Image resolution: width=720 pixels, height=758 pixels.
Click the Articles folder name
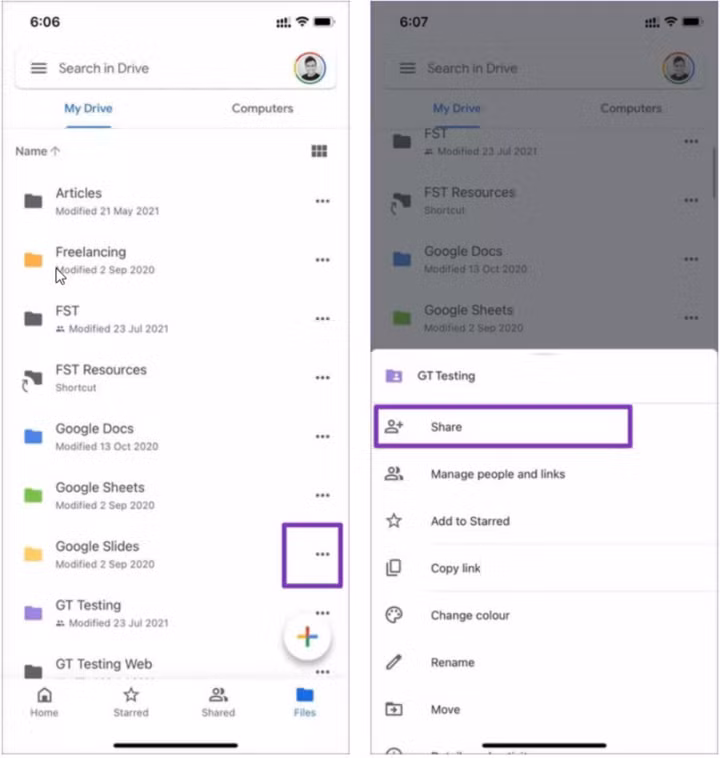(79, 193)
